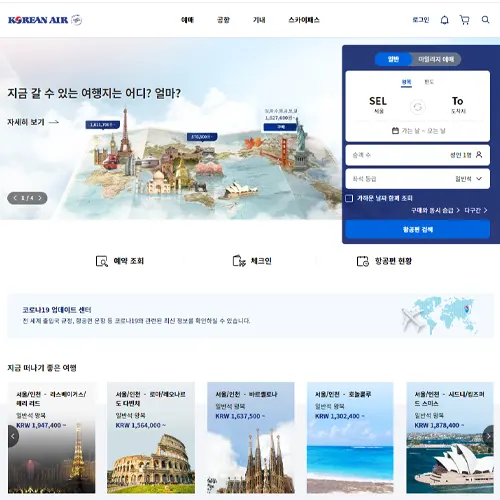Viewport: 500px width, 500px height.
Task: Open the 라스베이거스 destination card
Action: point(51,438)
